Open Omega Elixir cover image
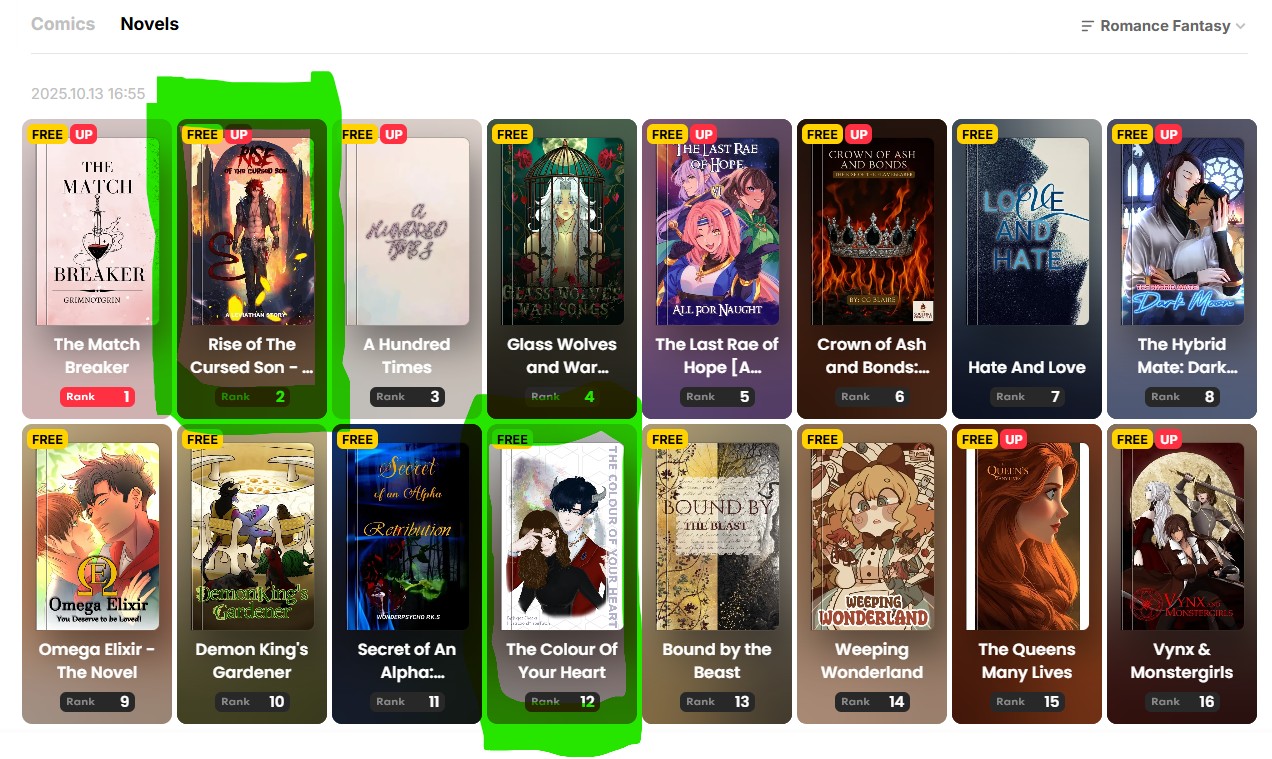 click(x=97, y=536)
